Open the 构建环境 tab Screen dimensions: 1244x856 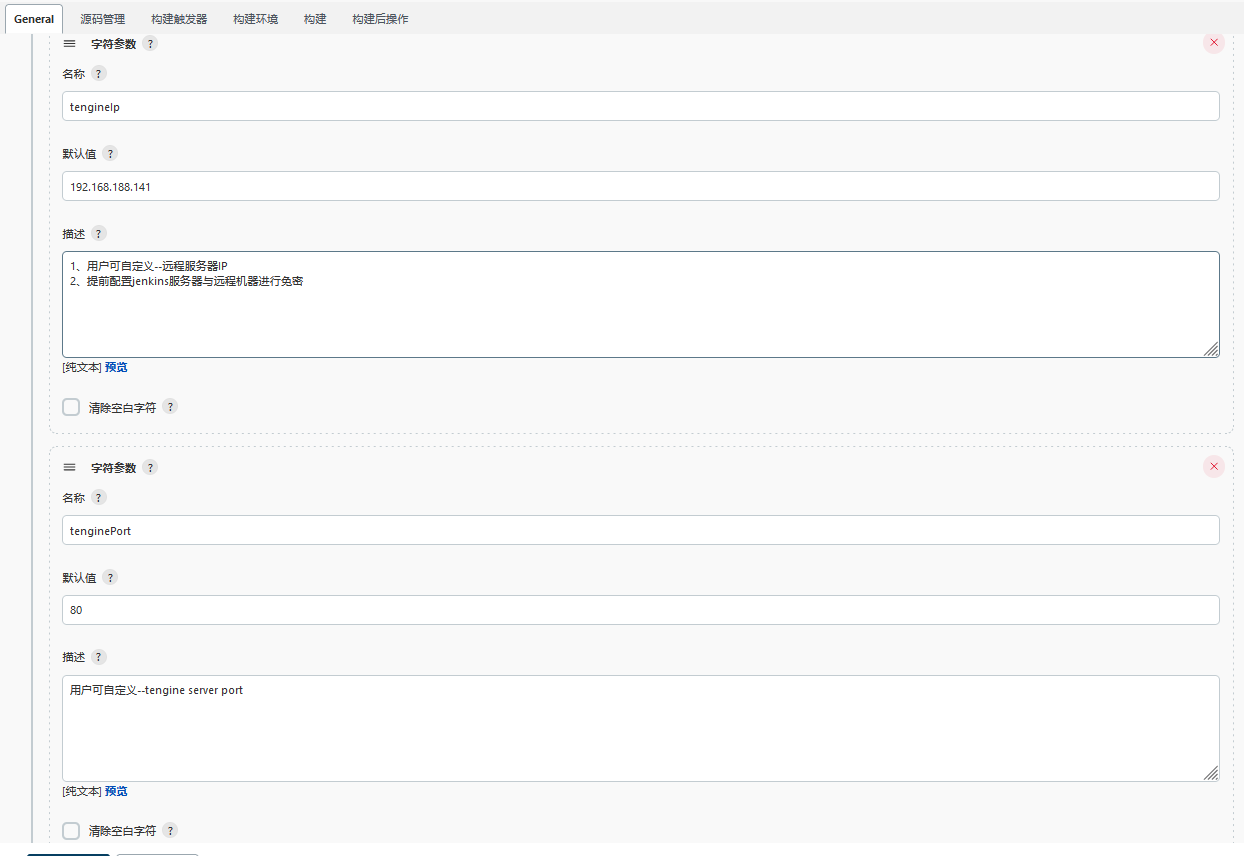coord(256,19)
